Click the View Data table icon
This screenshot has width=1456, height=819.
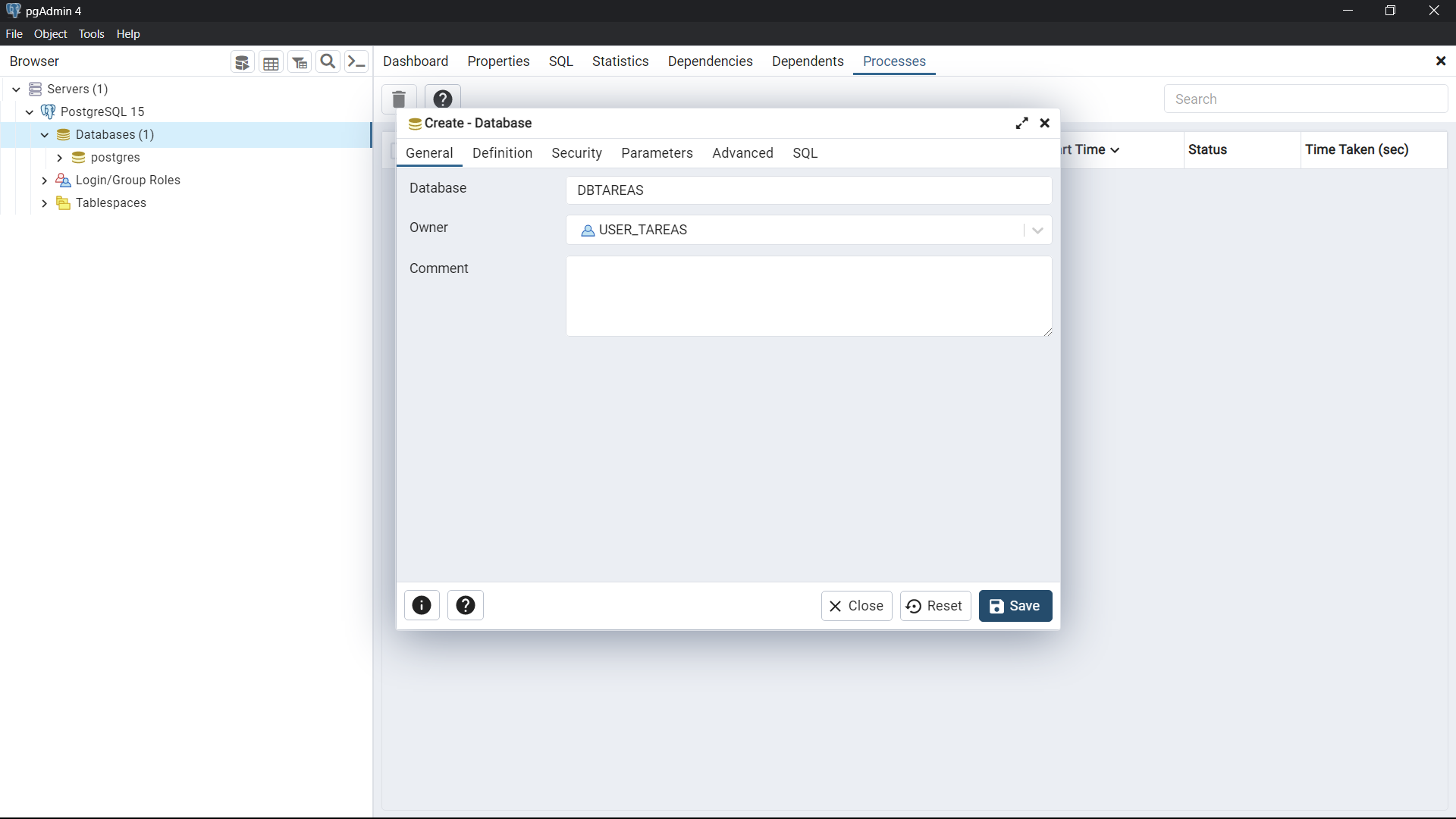tap(271, 62)
